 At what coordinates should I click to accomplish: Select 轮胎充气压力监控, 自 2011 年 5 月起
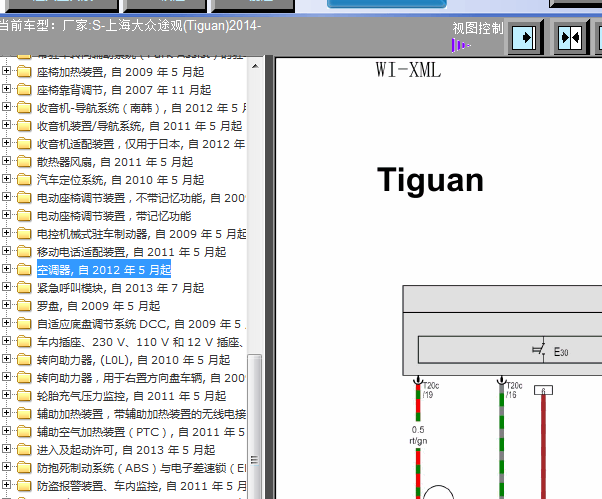point(131,396)
